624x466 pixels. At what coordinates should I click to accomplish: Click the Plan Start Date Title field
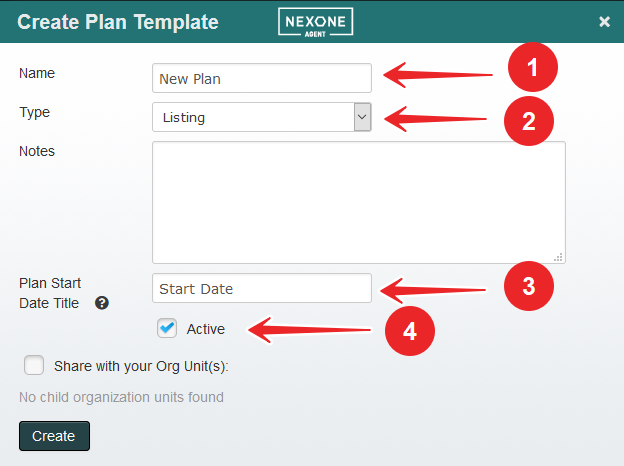pyautogui.click(x=262, y=289)
